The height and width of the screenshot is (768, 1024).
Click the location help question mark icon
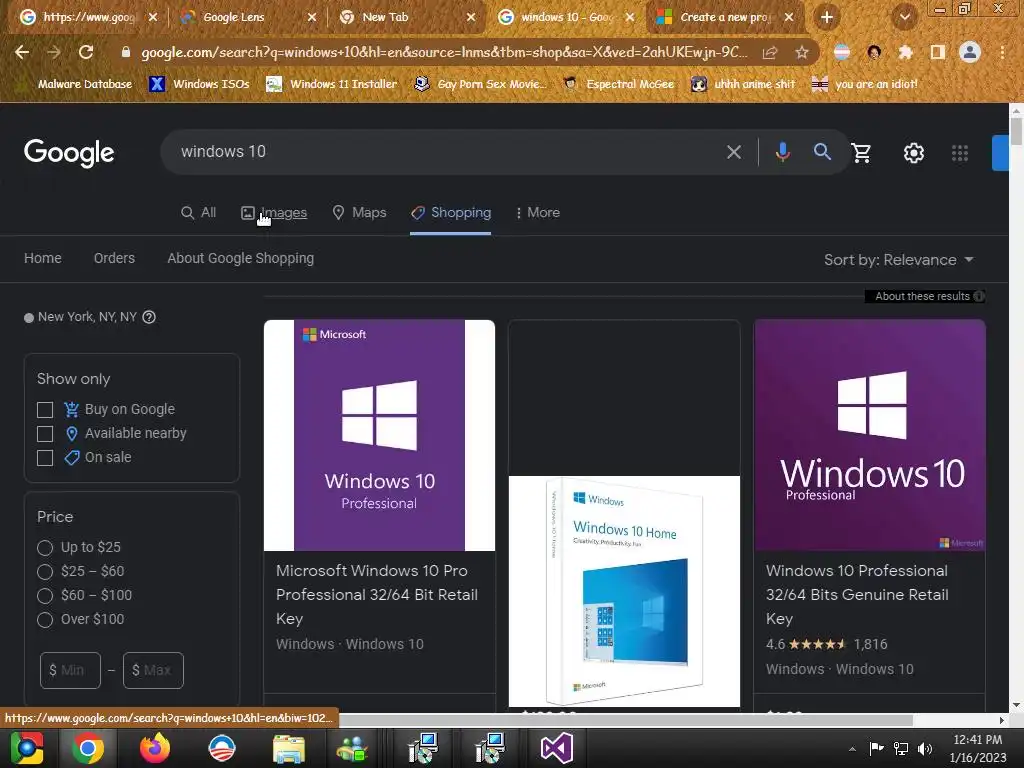(149, 317)
